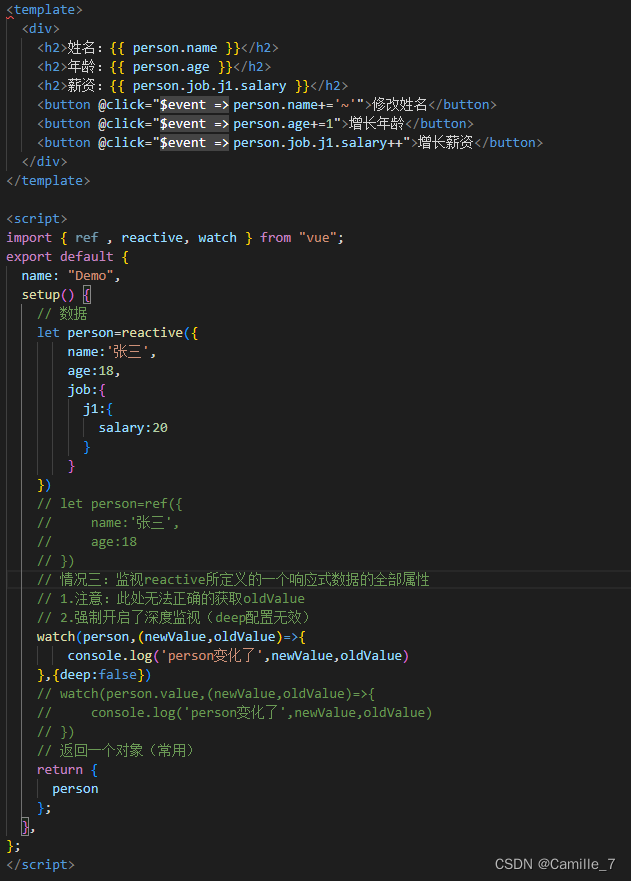Click the 增长年龄 button label text
Screen dimensions: 631x881
pyautogui.click(x=376, y=124)
